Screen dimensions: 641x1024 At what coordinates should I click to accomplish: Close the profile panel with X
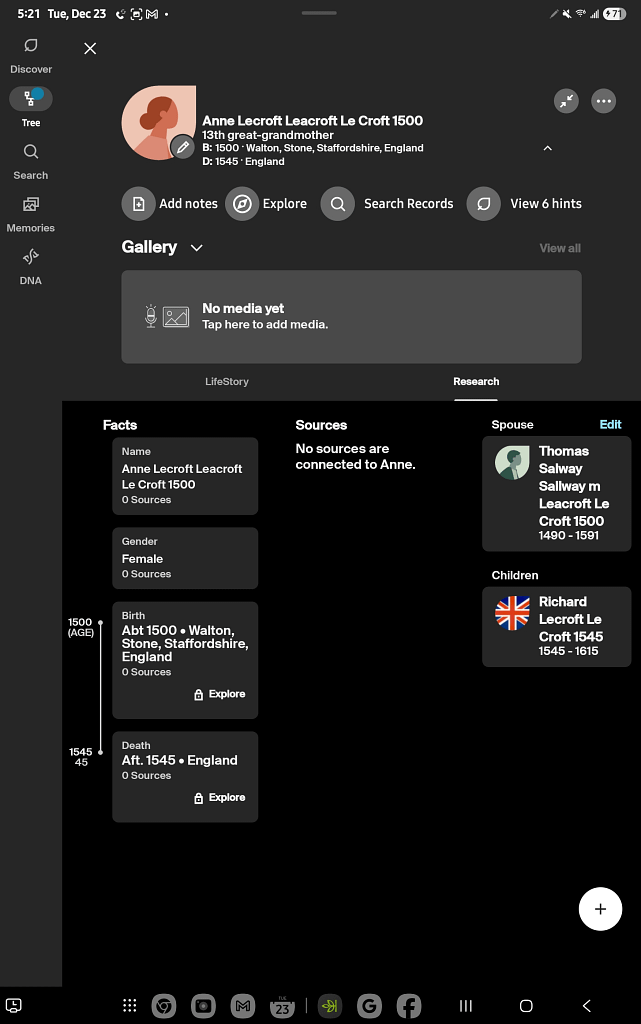tap(90, 48)
